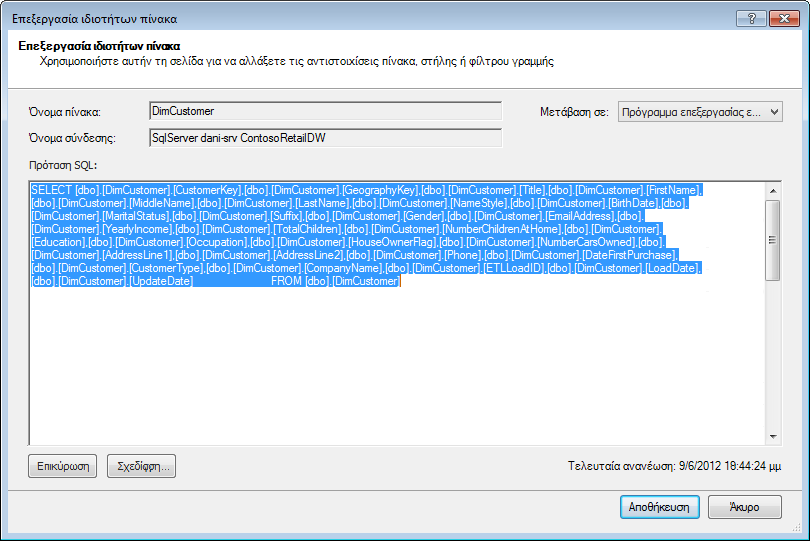Click [GeographyKey] in the SQL statement
The width and height of the screenshot is (810, 541).
380,190
